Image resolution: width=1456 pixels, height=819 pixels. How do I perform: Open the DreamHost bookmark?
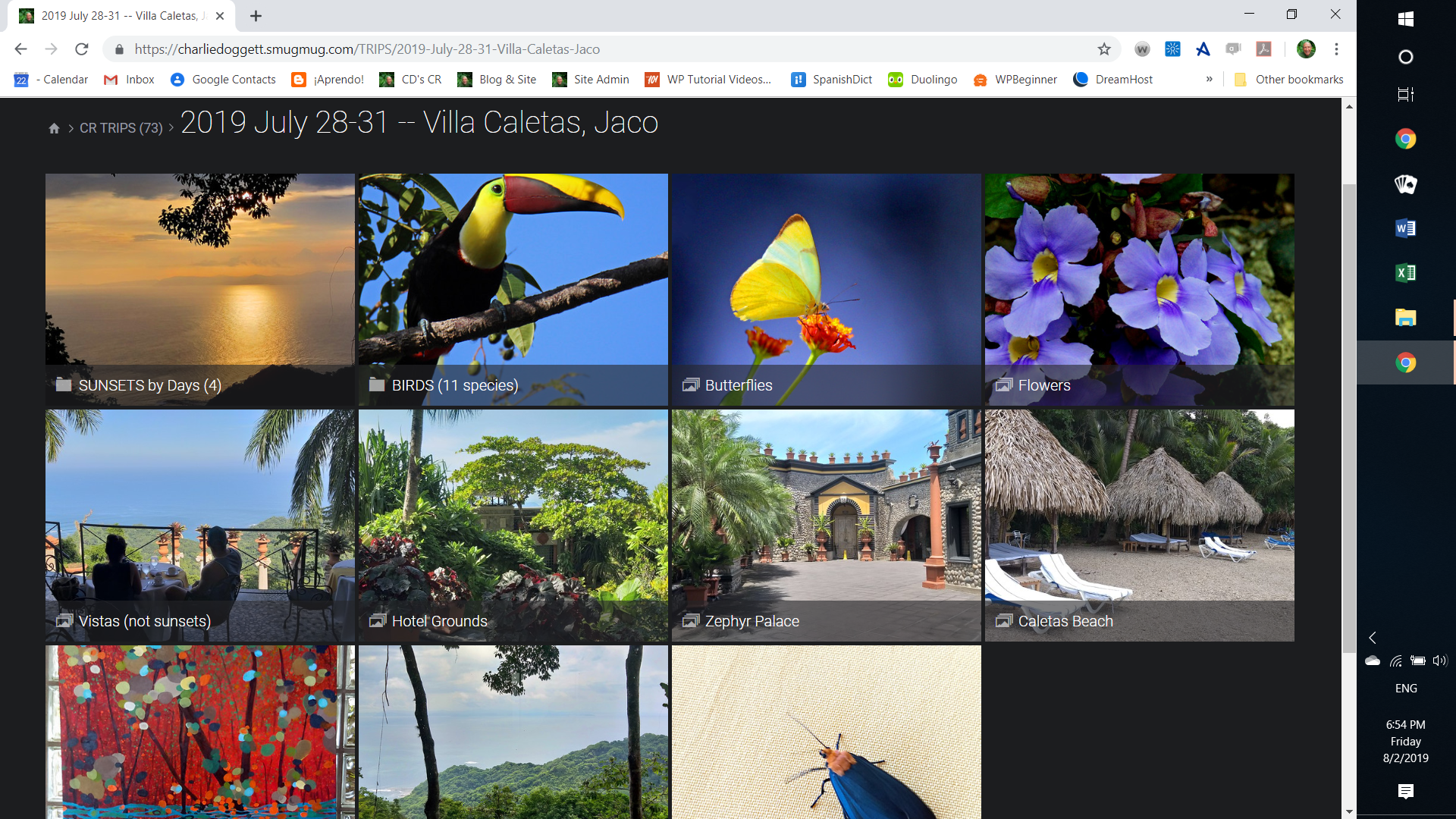[x=1112, y=80]
